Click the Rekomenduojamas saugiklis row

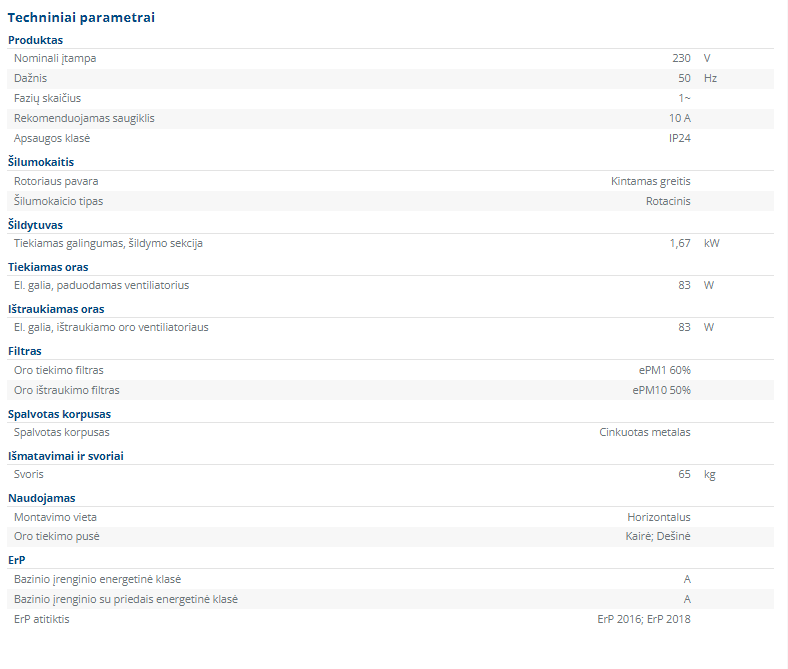(x=390, y=119)
